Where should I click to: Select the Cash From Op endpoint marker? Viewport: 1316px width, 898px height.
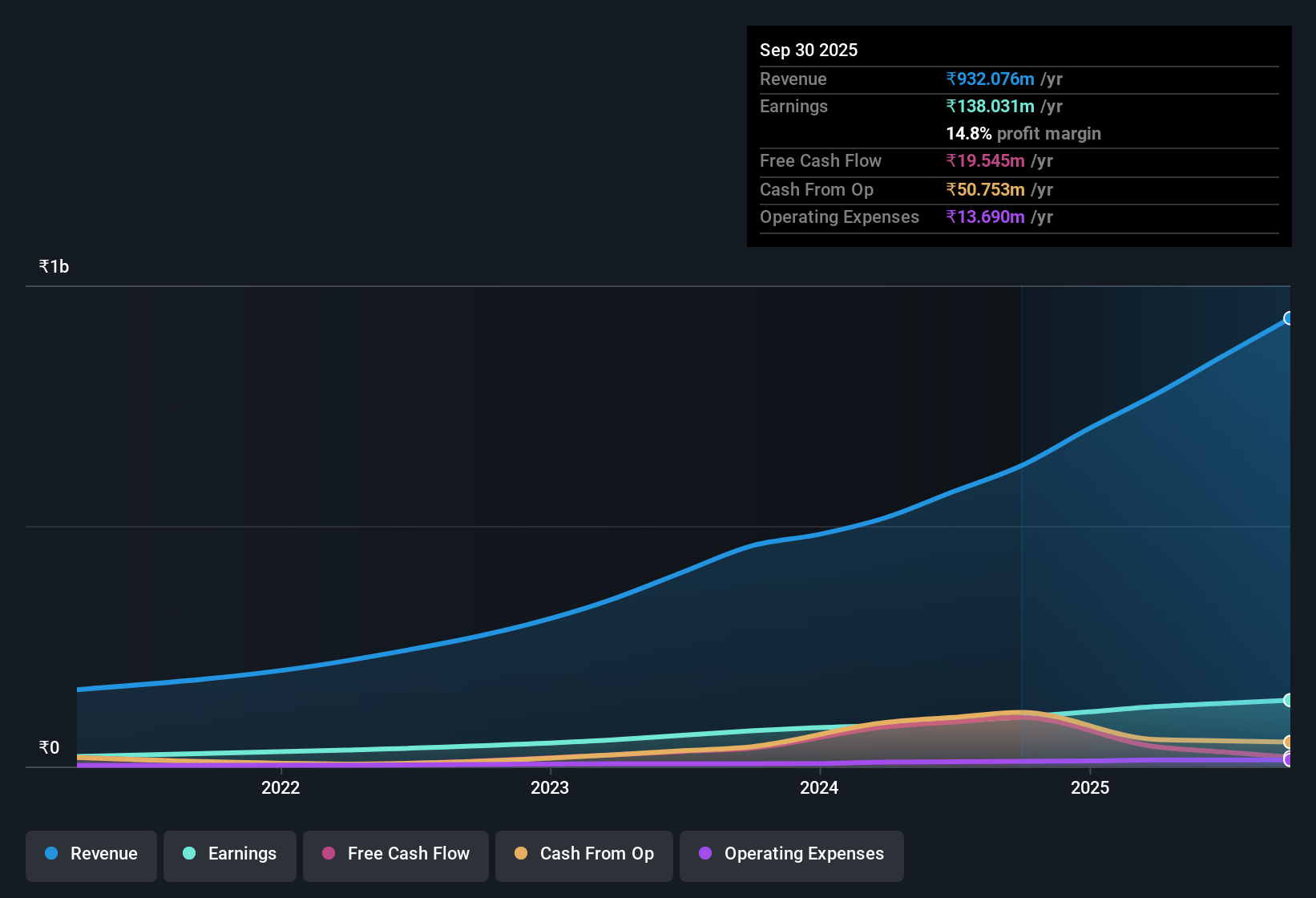click(1289, 742)
